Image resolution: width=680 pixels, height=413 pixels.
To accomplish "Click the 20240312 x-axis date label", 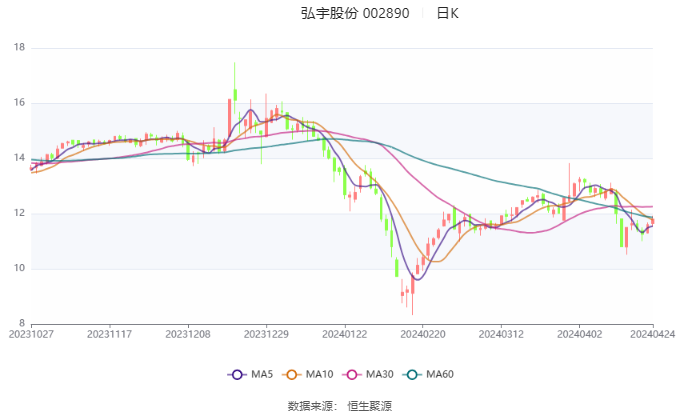I will pyautogui.click(x=501, y=334).
